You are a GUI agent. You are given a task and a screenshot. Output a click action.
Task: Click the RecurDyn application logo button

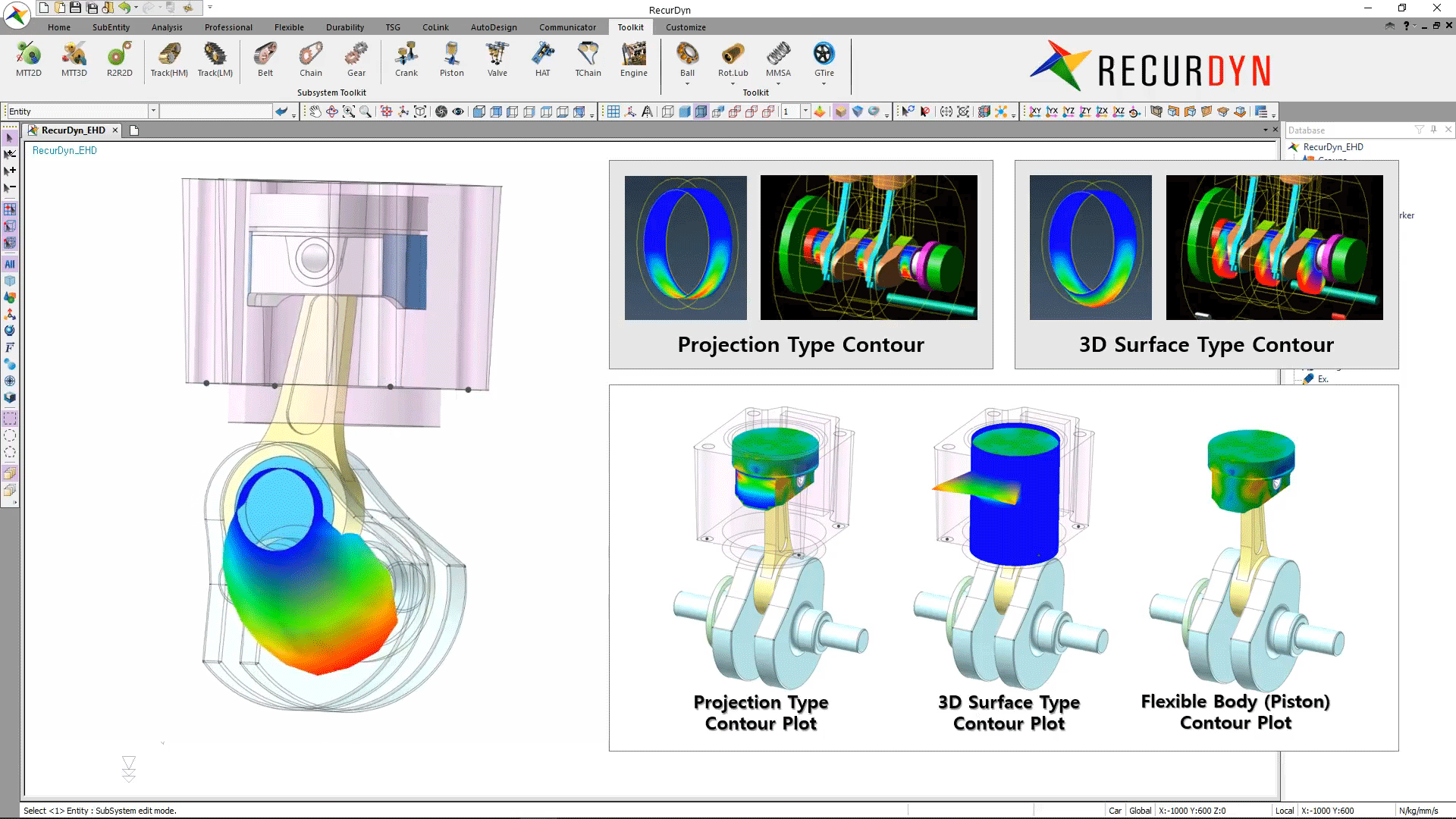17,15
